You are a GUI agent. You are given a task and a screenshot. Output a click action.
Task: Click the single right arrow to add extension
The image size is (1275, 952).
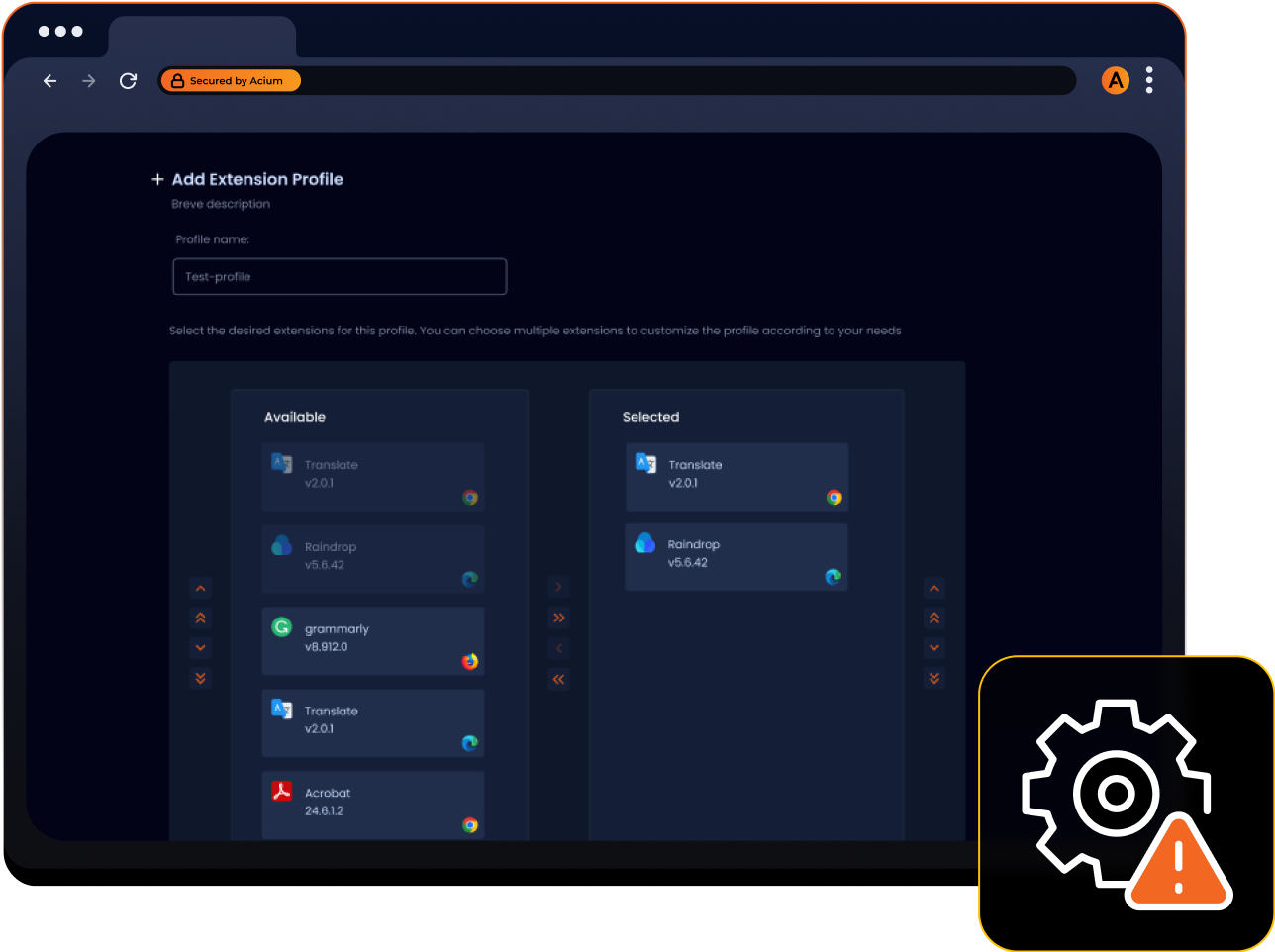click(x=558, y=587)
